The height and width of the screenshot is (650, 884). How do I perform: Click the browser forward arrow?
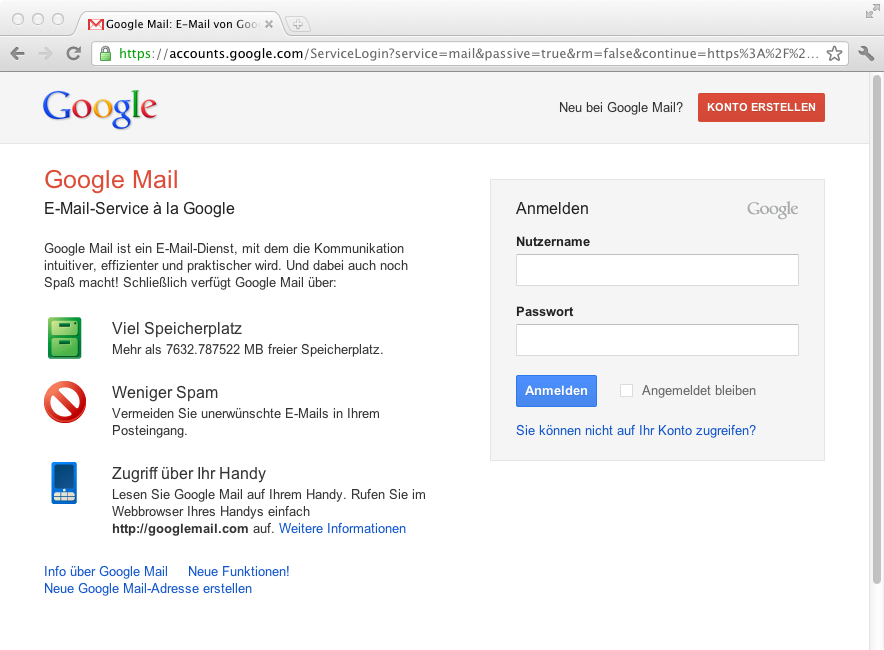[x=45, y=53]
